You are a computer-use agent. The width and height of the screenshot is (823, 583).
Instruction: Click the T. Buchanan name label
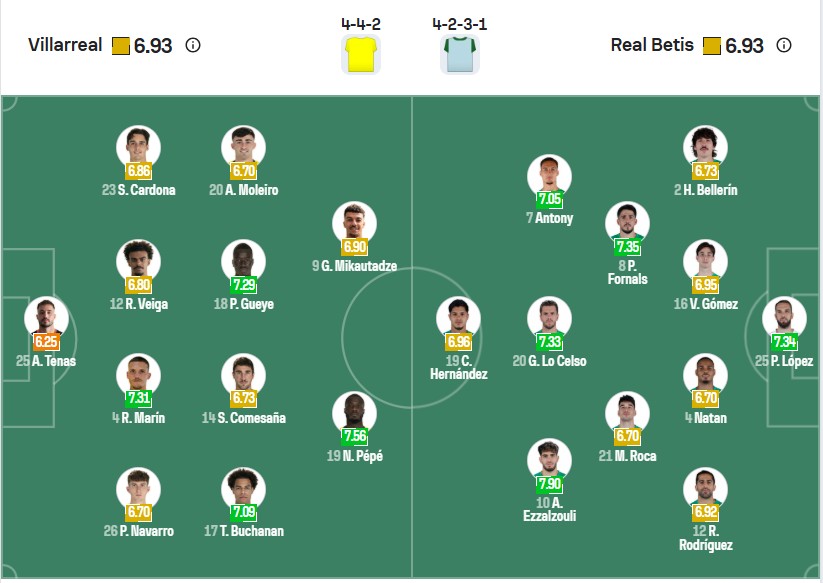251,531
